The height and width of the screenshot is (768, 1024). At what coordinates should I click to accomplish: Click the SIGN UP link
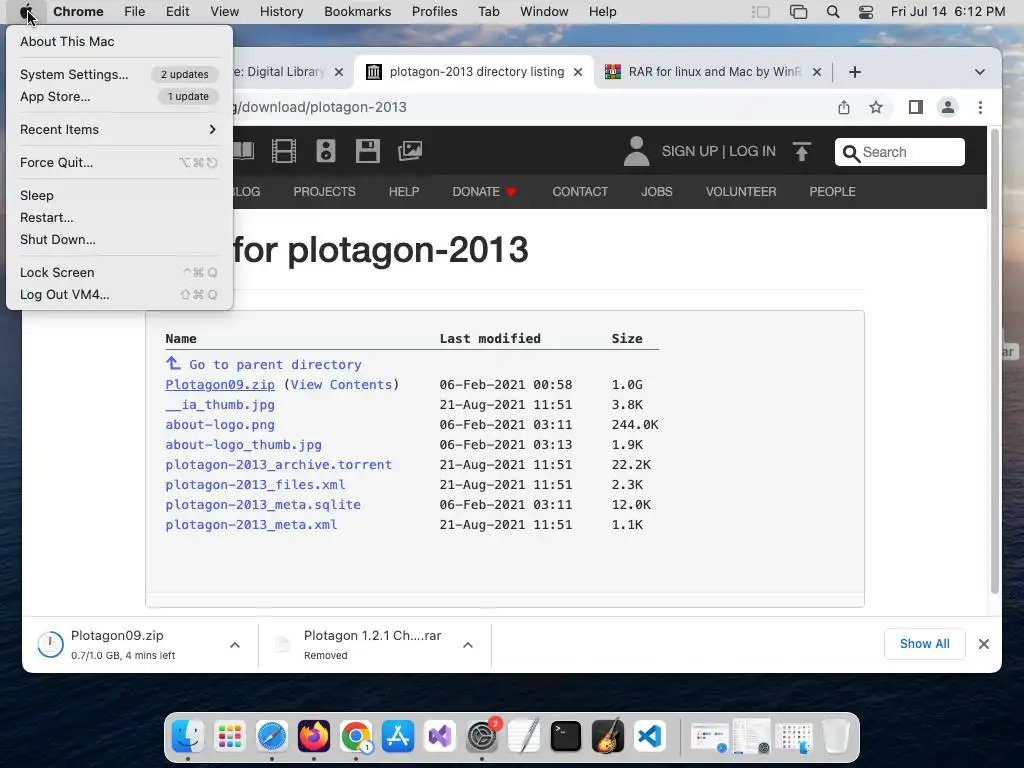[x=690, y=151]
